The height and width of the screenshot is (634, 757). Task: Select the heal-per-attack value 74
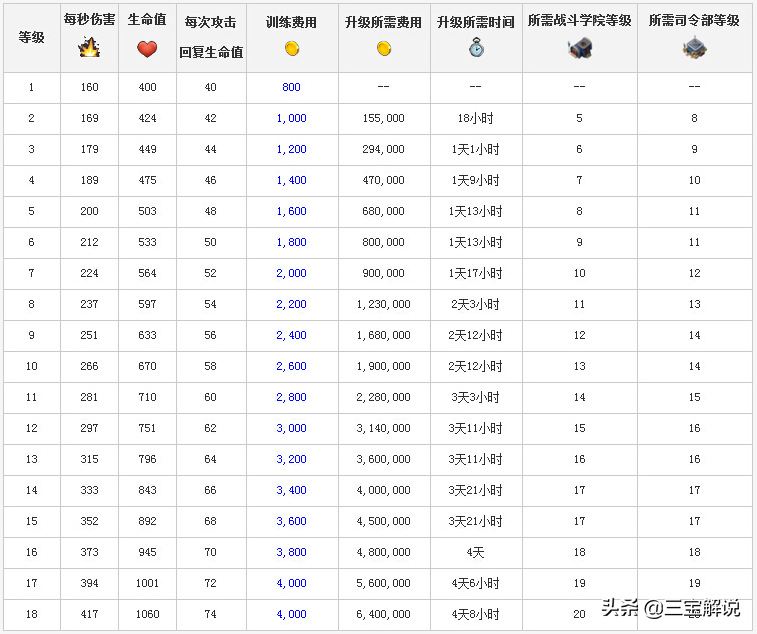(210, 614)
